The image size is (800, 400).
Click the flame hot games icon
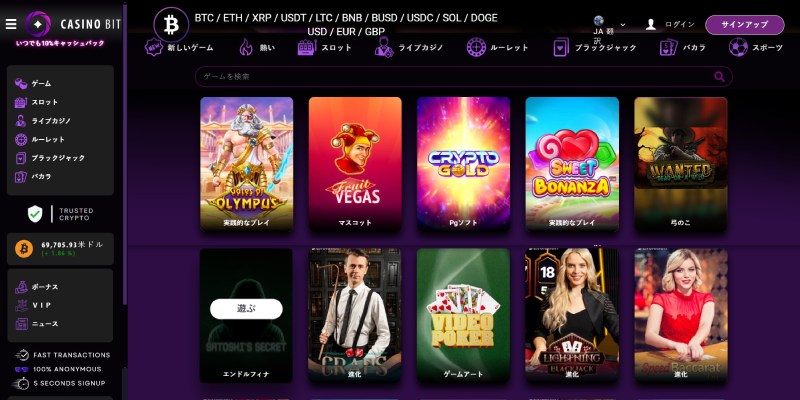[x=246, y=47]
